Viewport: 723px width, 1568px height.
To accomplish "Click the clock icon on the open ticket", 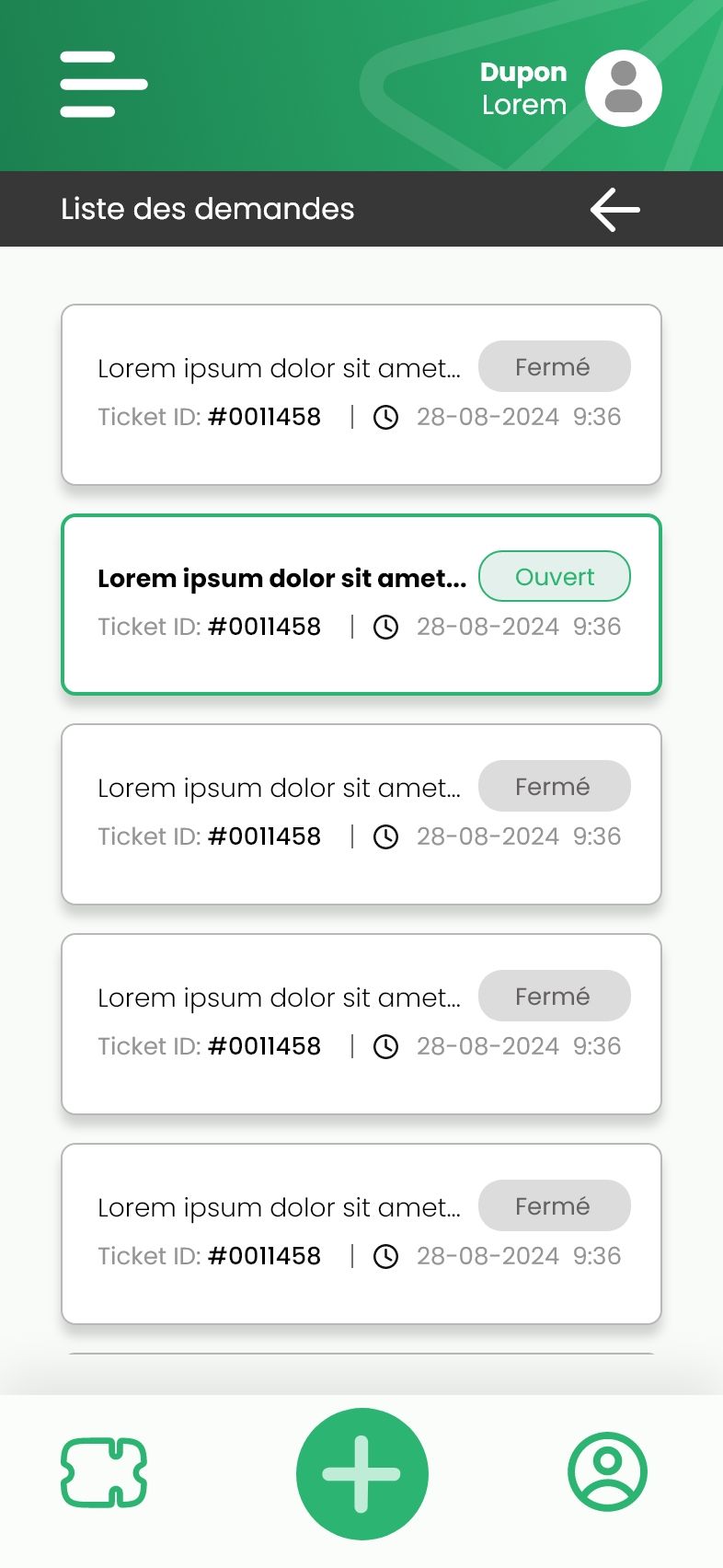I will click(385, 628).
